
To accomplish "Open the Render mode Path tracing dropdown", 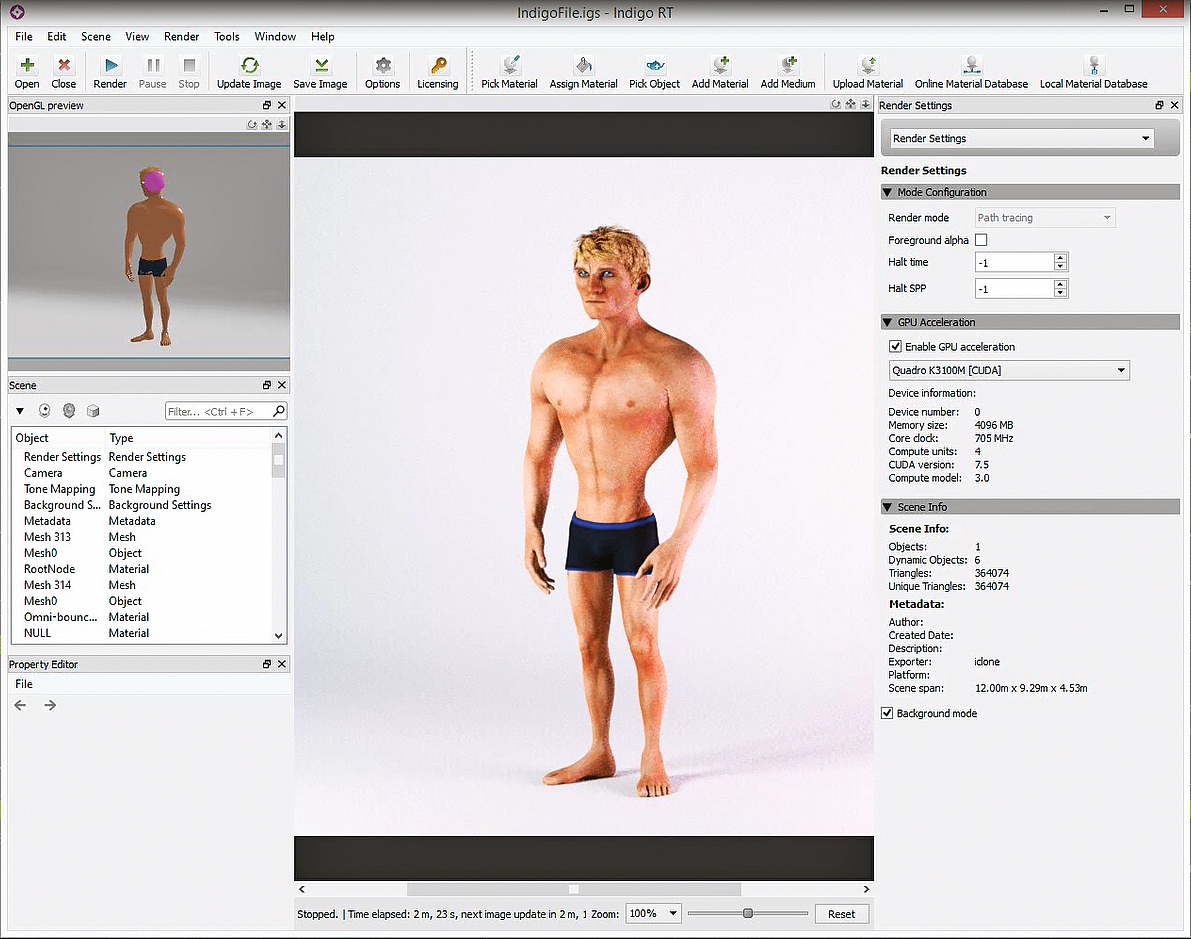I will [1045, 218].
